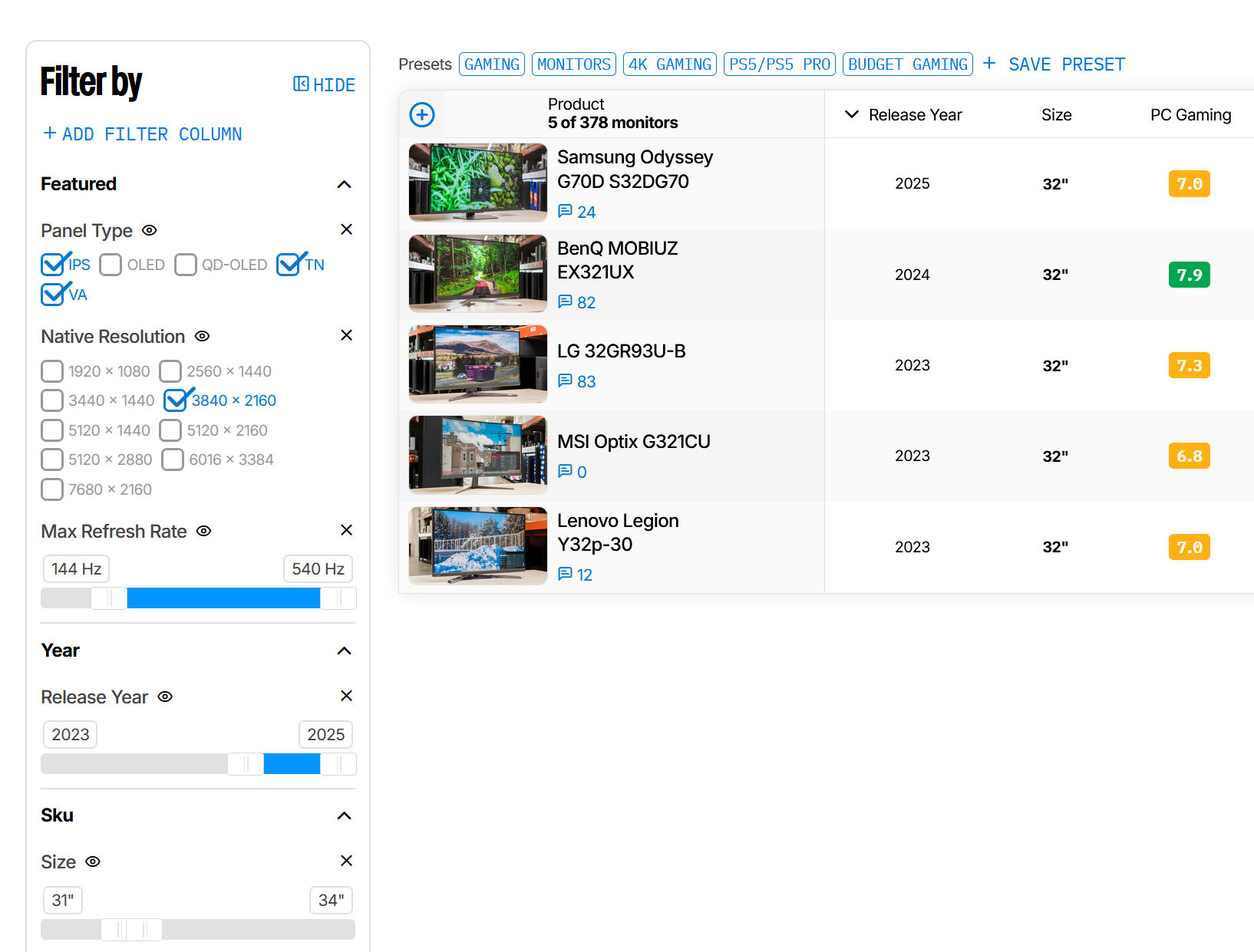Viewport: 1254px width, 952px height.
Task: Edit the 2023 minimum year field
Action: pyautogui.click(x=71, y=735)
